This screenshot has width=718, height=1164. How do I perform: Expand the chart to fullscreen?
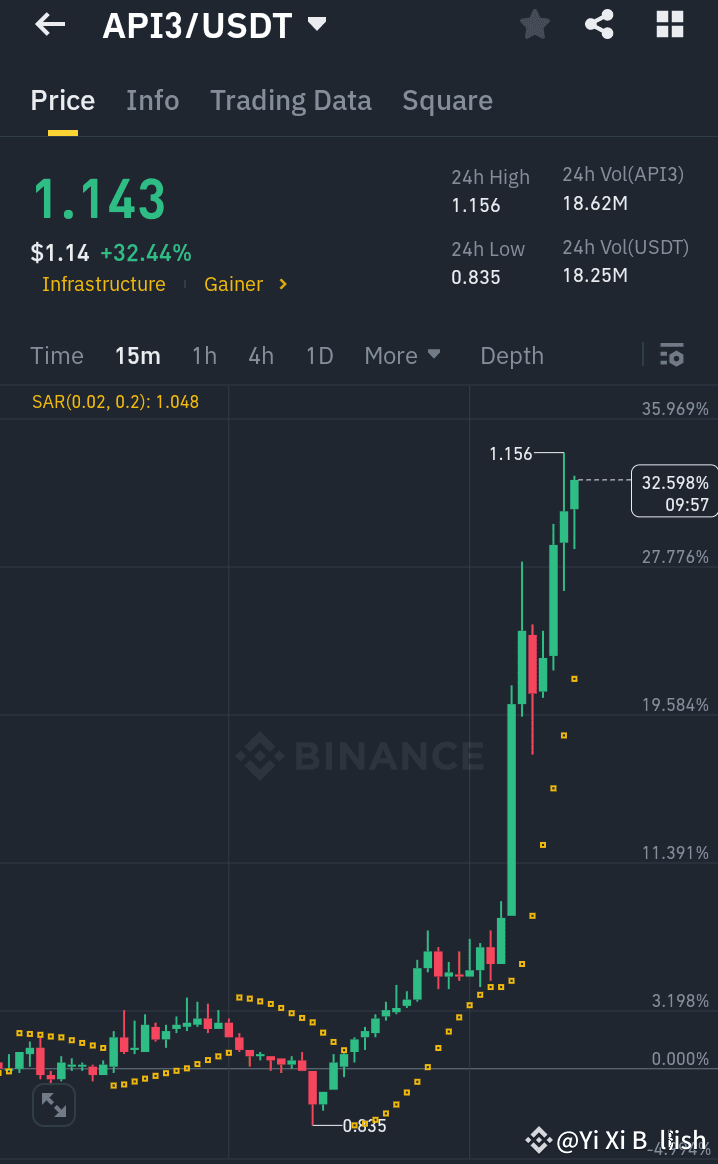click(53, 1105)
